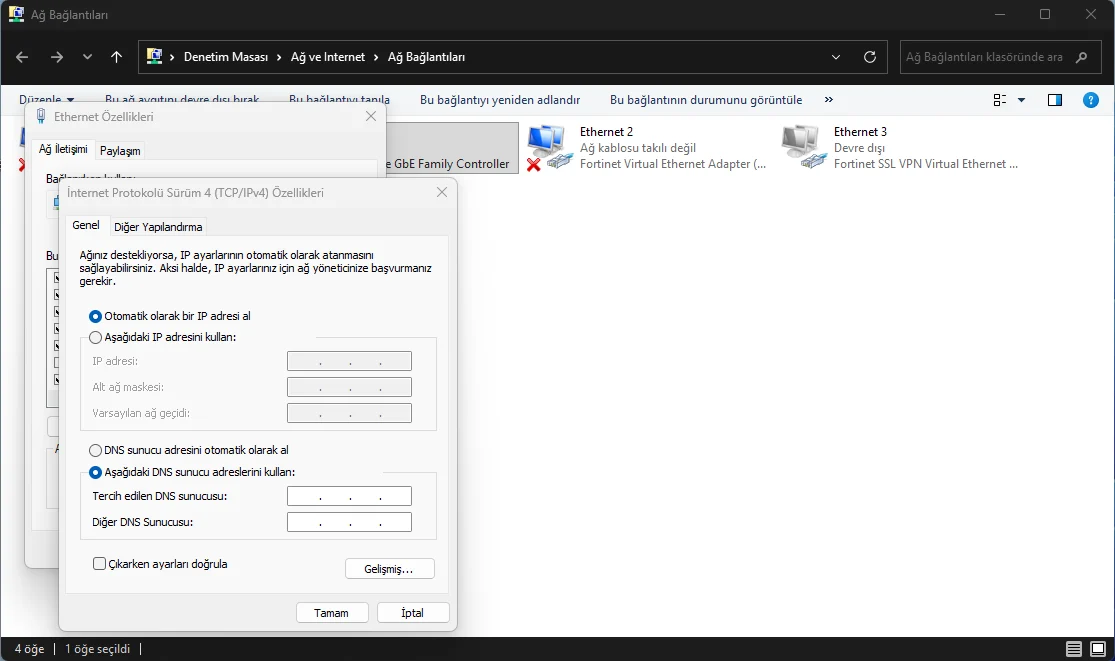
Task: Enable Çıkarken ayarları doğrula checkbox
Action: 100,564
